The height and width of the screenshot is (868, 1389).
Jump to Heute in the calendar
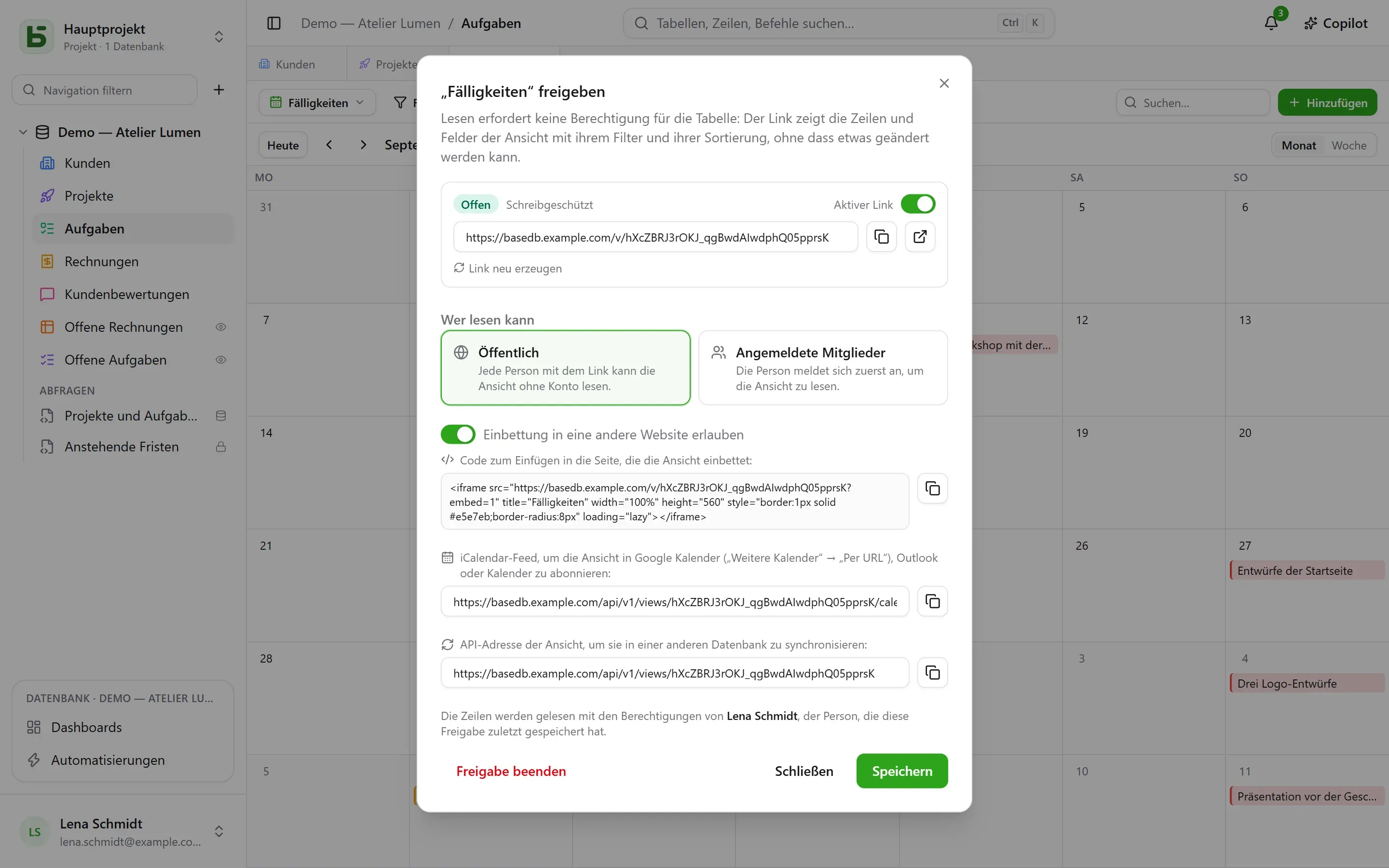pos(283,145)
